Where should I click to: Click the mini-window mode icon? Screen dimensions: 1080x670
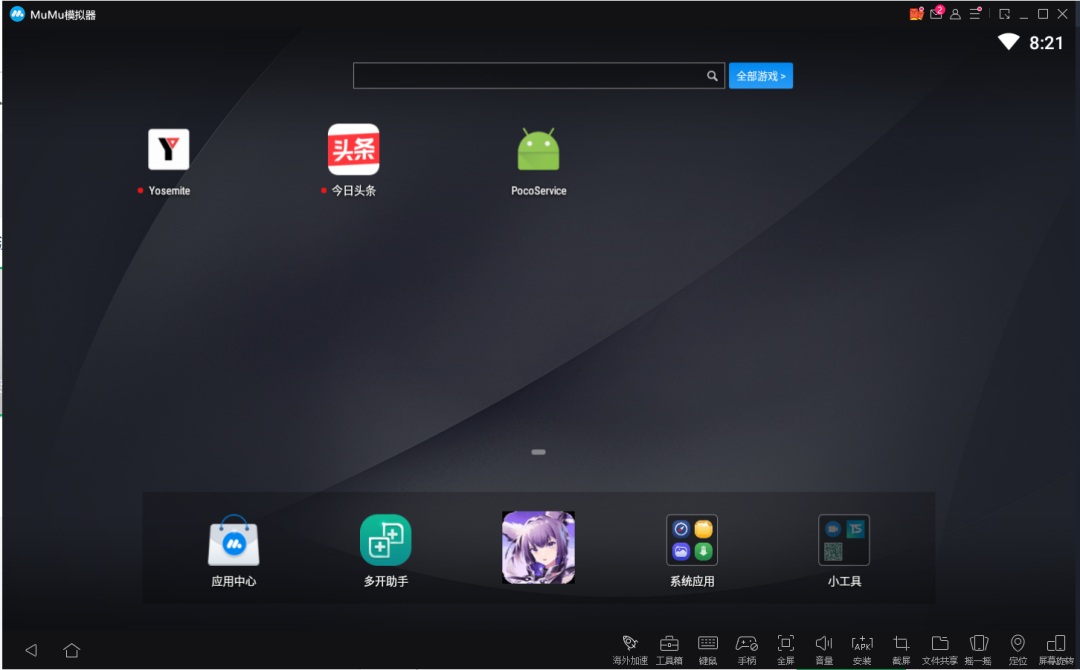coord(1004,14)
